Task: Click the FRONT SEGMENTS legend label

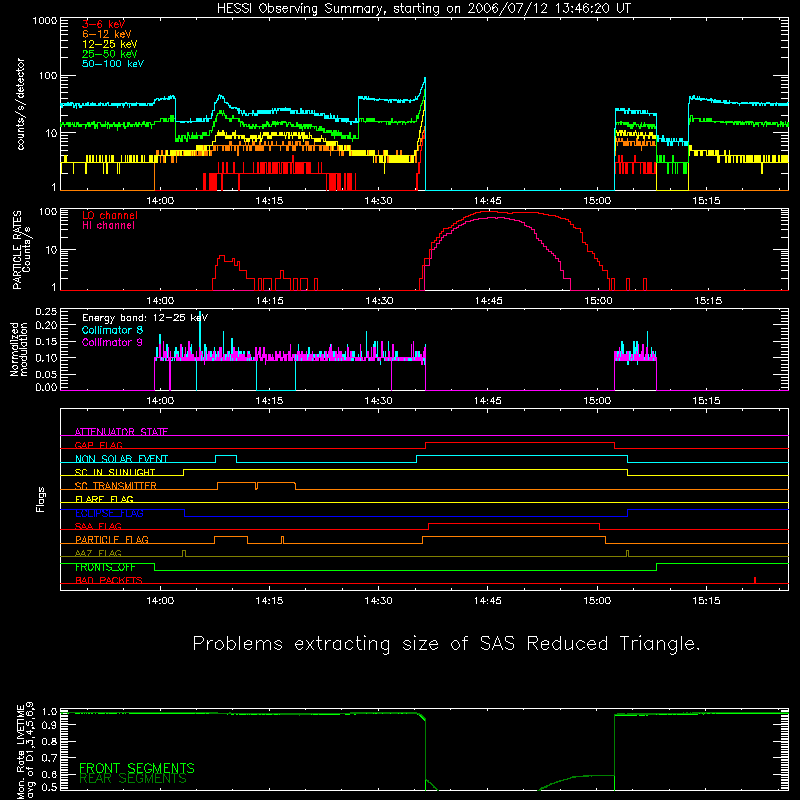Action: (x=137, y=768)
